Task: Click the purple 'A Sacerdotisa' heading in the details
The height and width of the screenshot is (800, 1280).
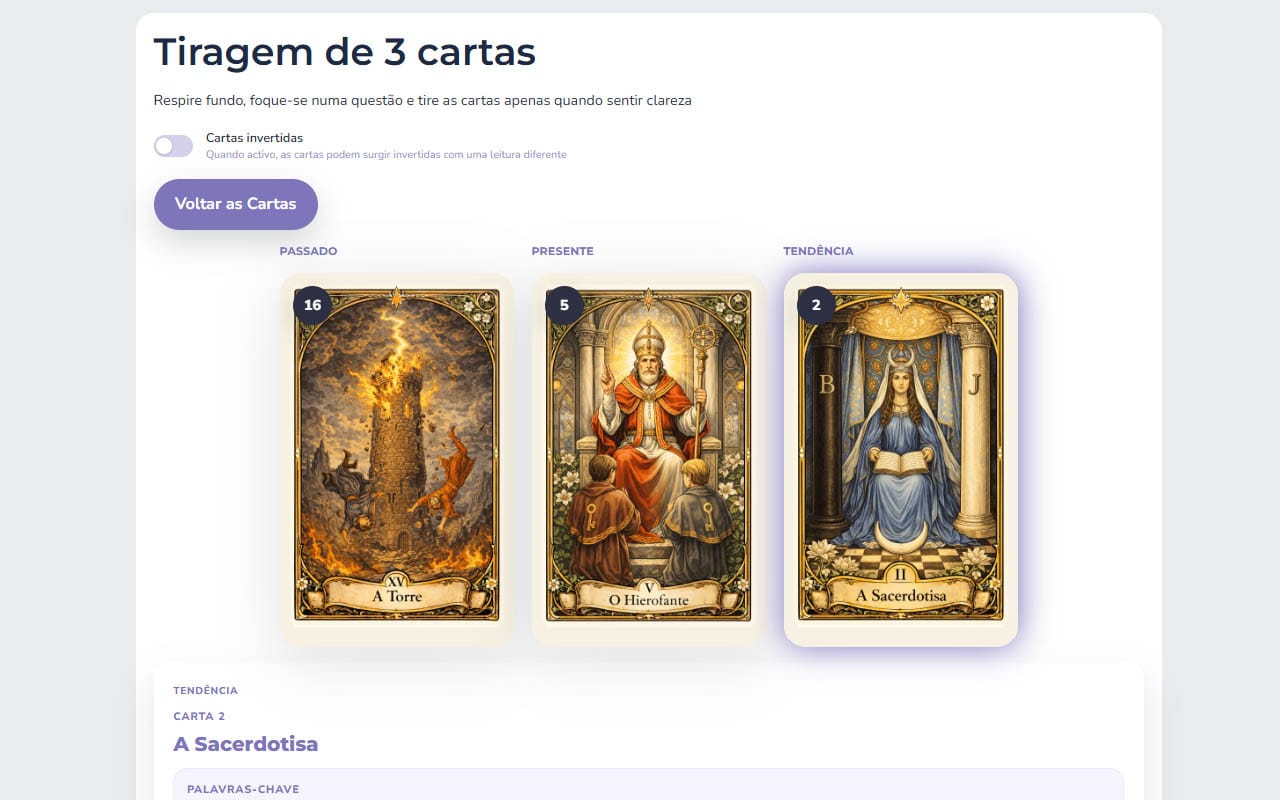Action: 245,744
